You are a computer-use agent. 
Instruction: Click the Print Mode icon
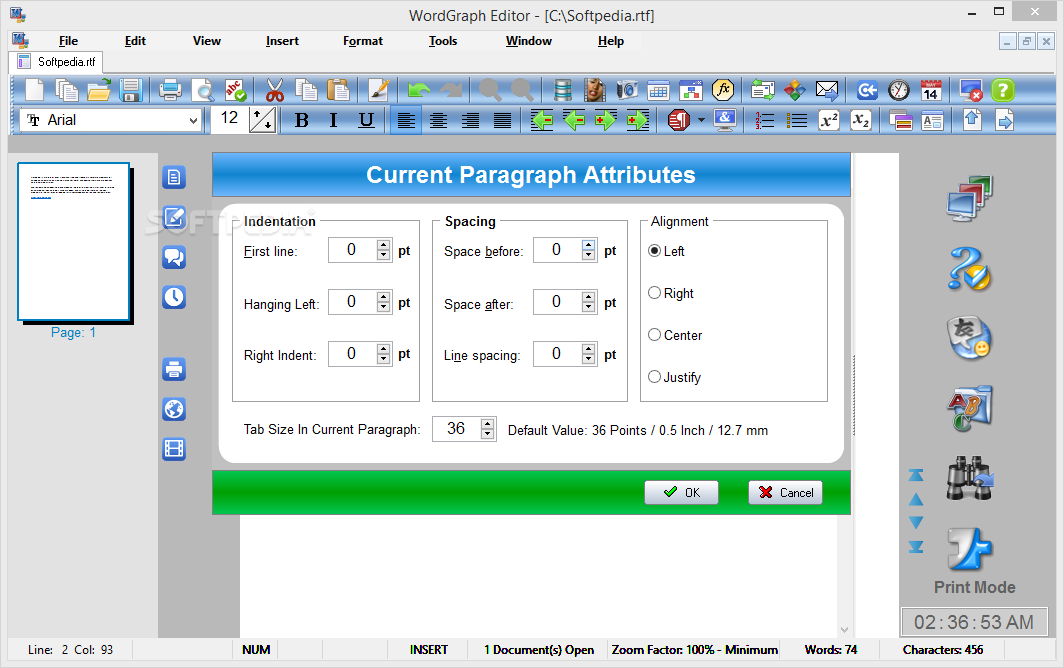point(971,549)
